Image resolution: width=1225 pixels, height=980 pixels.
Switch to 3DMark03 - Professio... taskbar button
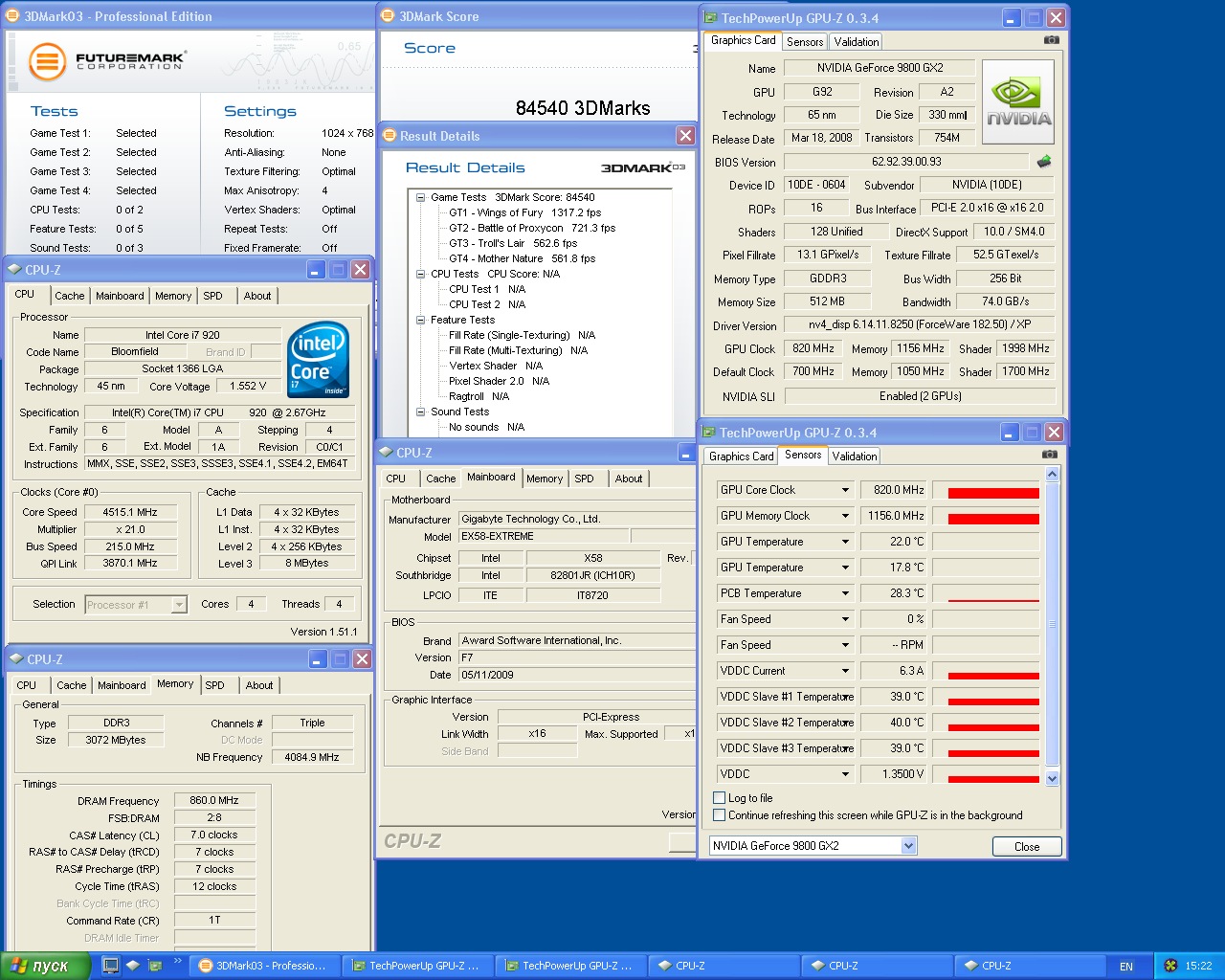coord(262,966)
